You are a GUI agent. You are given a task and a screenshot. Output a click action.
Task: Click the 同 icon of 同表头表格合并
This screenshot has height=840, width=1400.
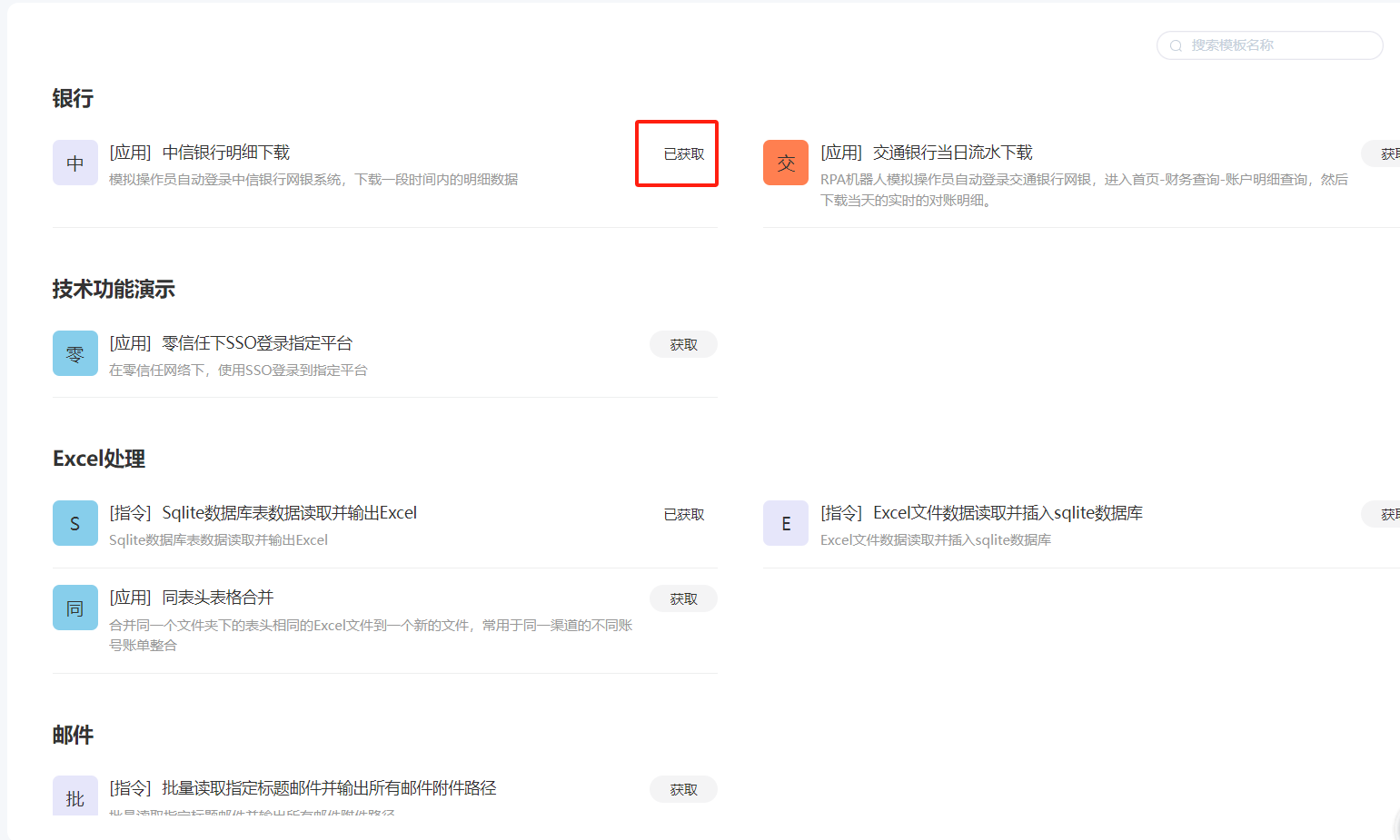75,608
